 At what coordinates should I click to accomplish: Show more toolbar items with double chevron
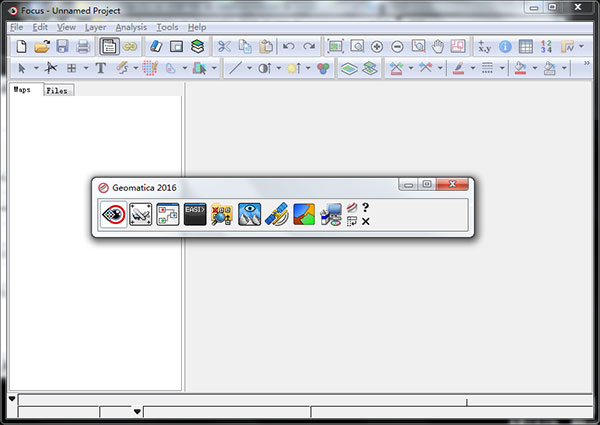[586, 63]
